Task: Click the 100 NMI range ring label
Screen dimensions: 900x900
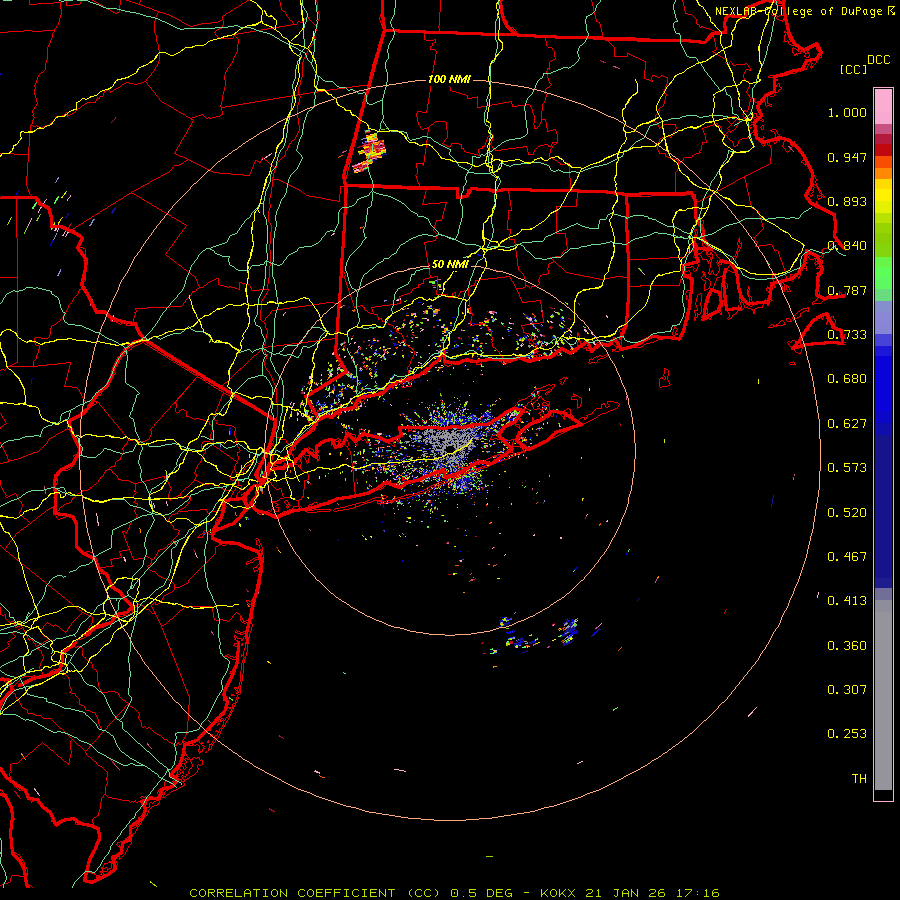Action: tap(449, 79)
